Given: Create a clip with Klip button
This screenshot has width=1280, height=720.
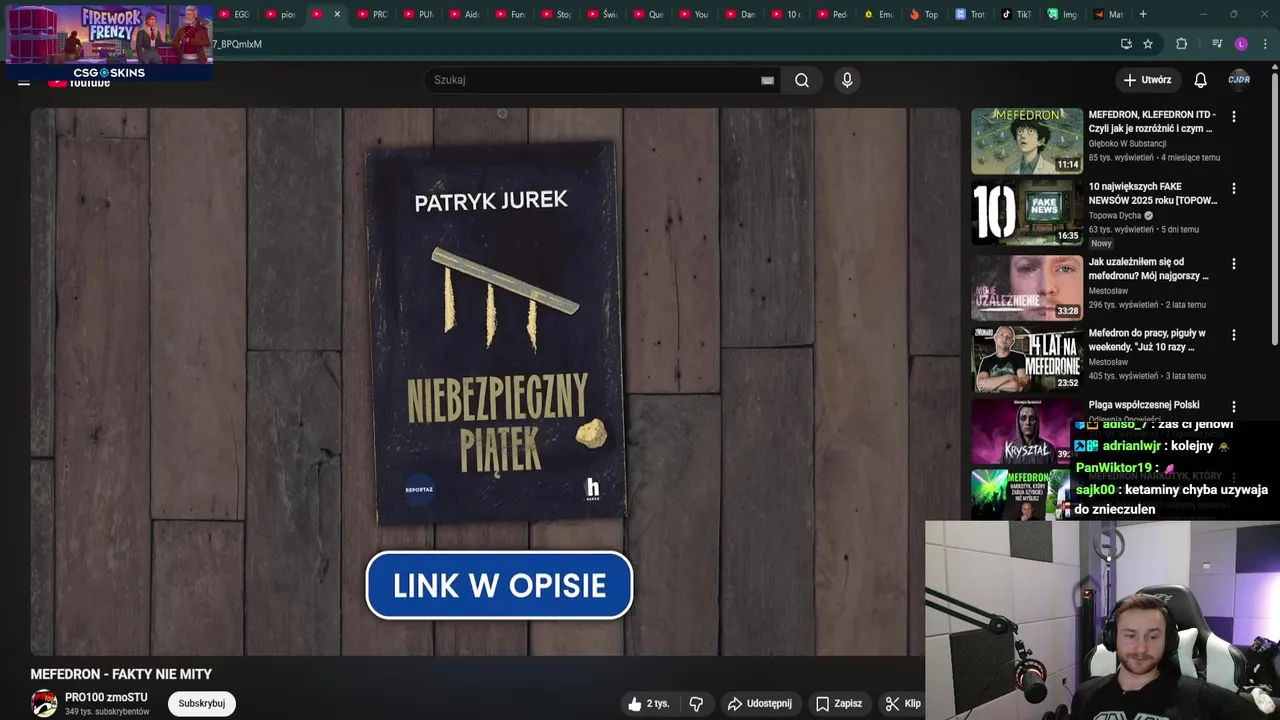Looking at the screenshot, I should 903,704.
